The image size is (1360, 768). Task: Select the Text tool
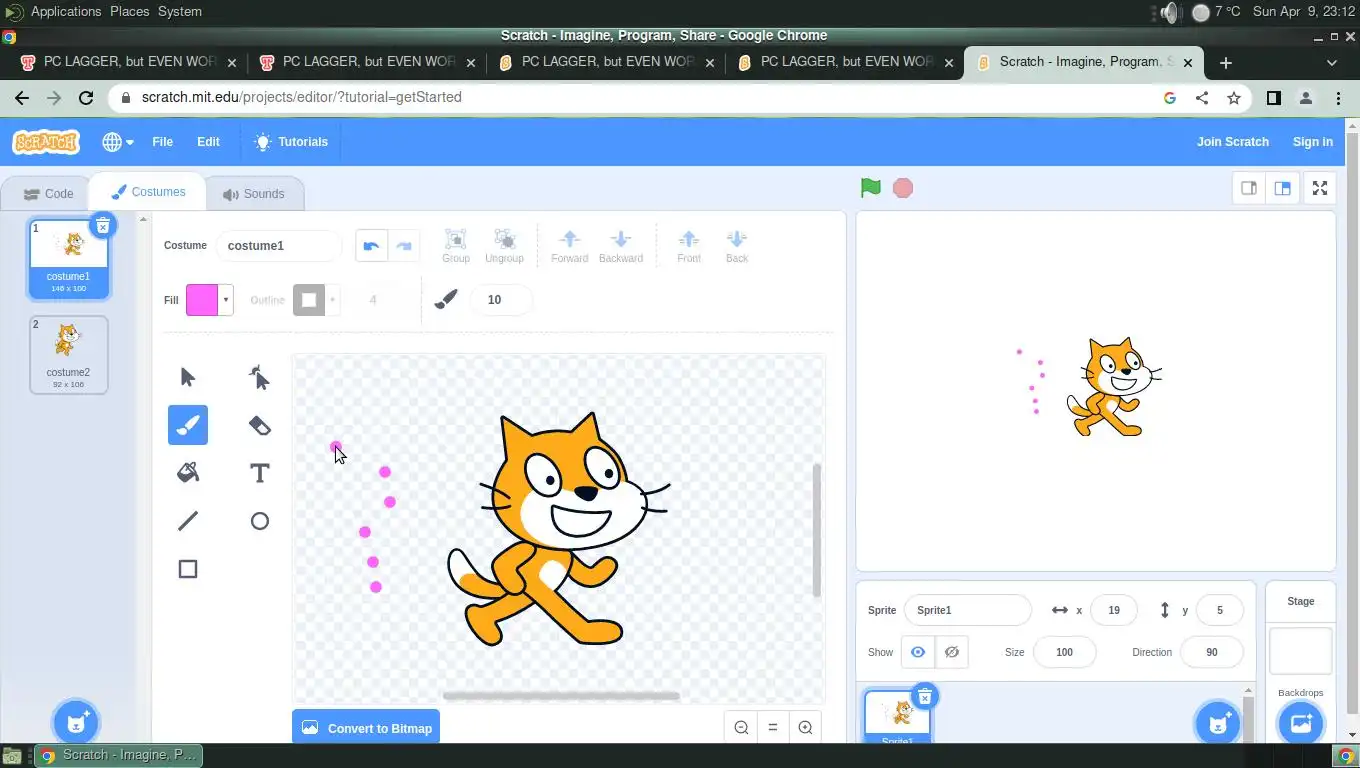[259, 473]
